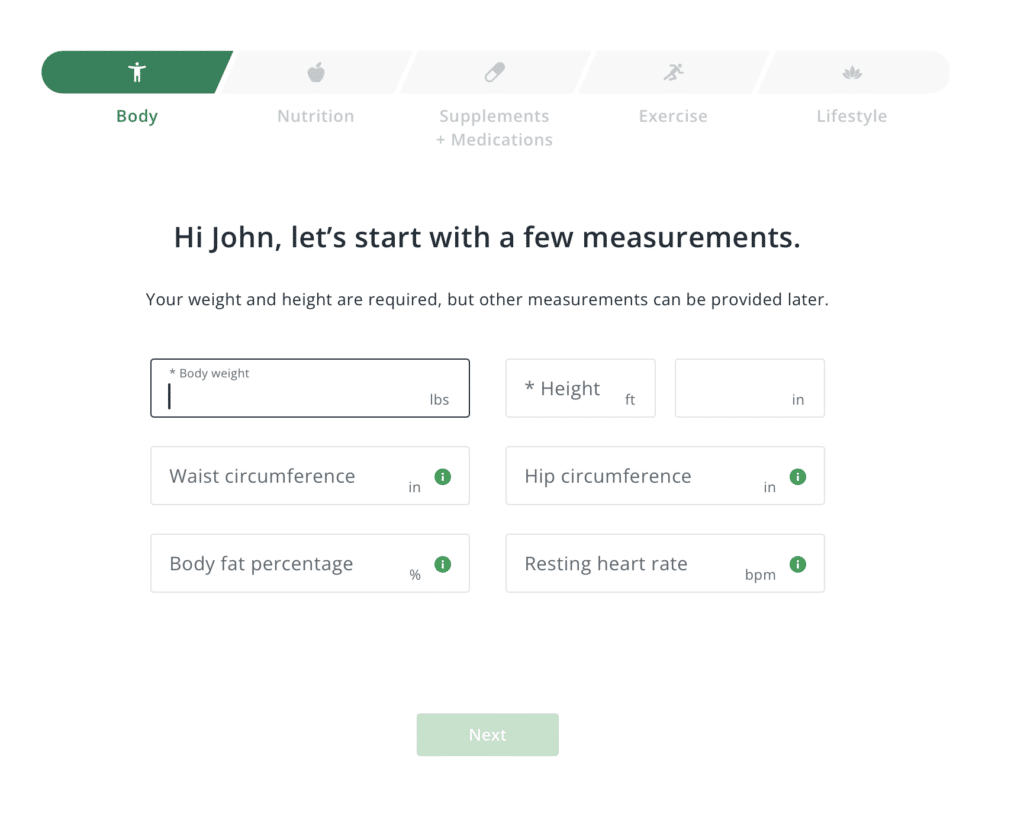Screen dimensions: 1024x814
Task: Show Resting heart rate info icon
Action: (x=798, y=564)
